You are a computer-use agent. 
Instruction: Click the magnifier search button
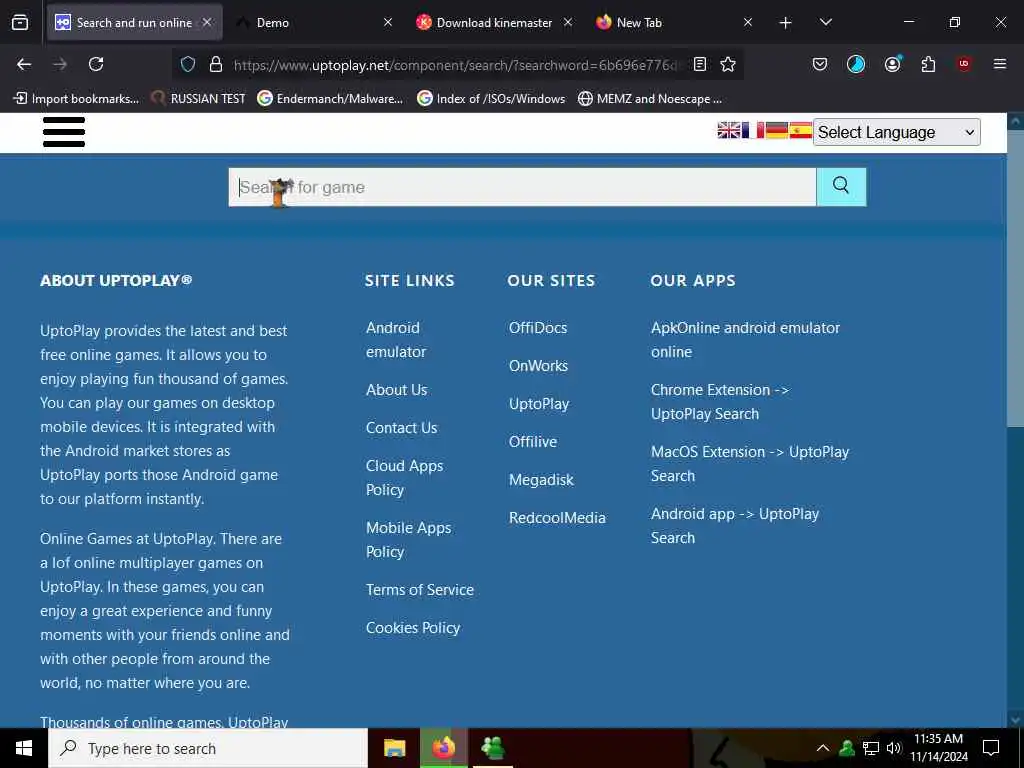pyautogui.click(x=841, y=187)
